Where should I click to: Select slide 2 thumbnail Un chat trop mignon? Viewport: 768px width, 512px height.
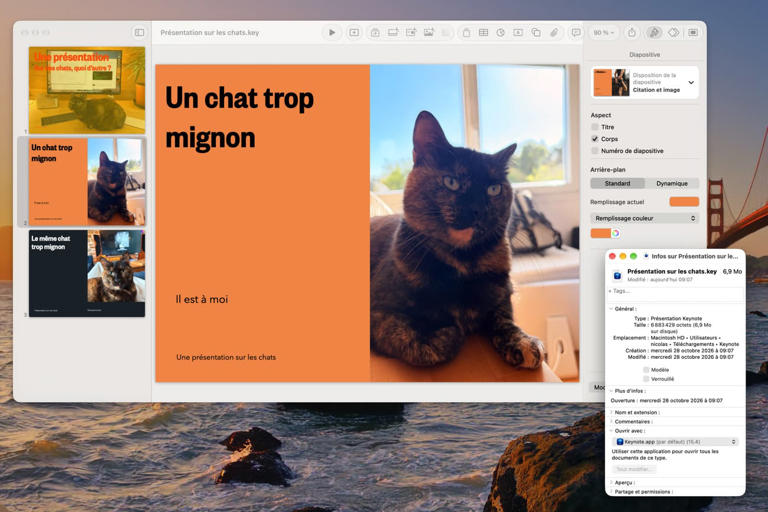point(87,181)
